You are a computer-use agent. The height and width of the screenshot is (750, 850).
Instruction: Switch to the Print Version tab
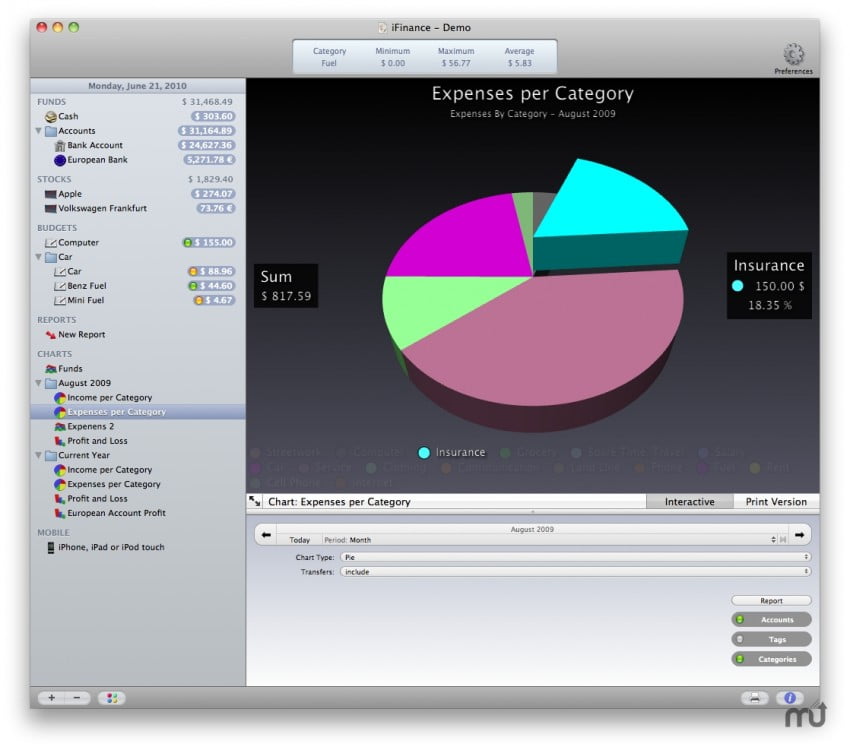[776, 501]
